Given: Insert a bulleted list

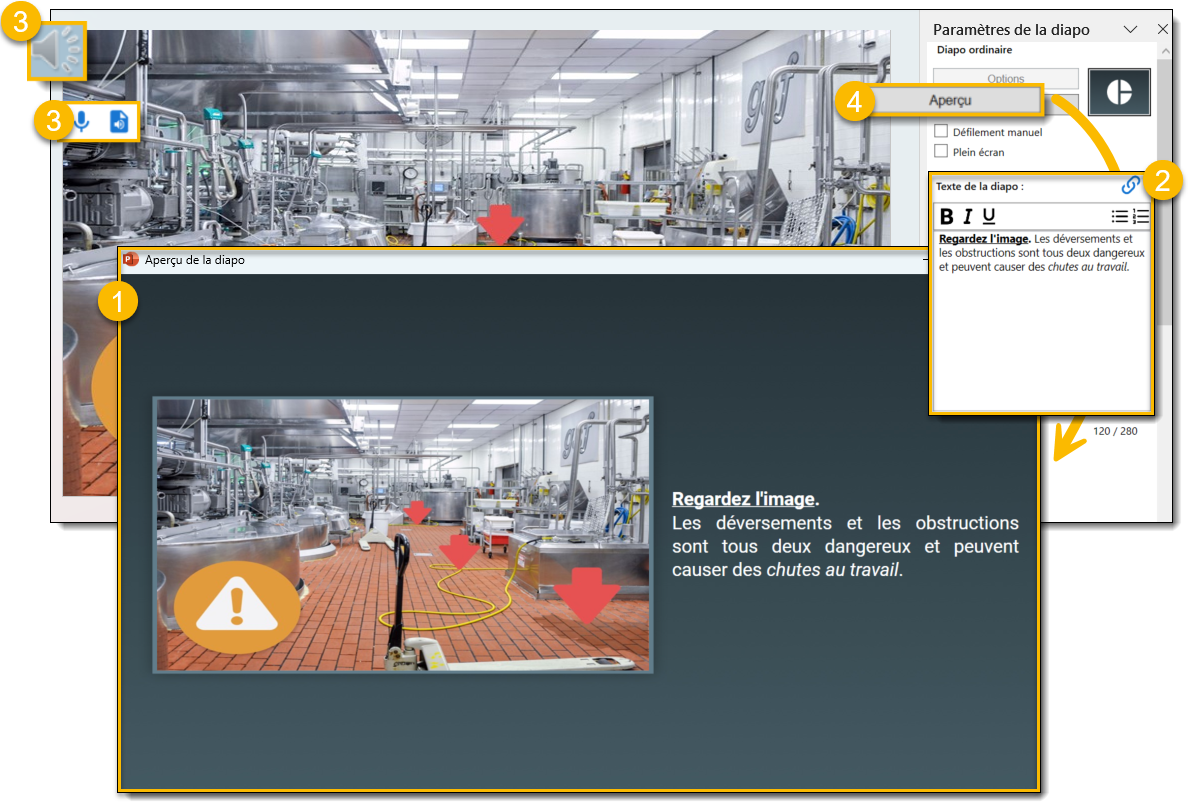Looking at the screenshot, I should (x=1119, y=217).
